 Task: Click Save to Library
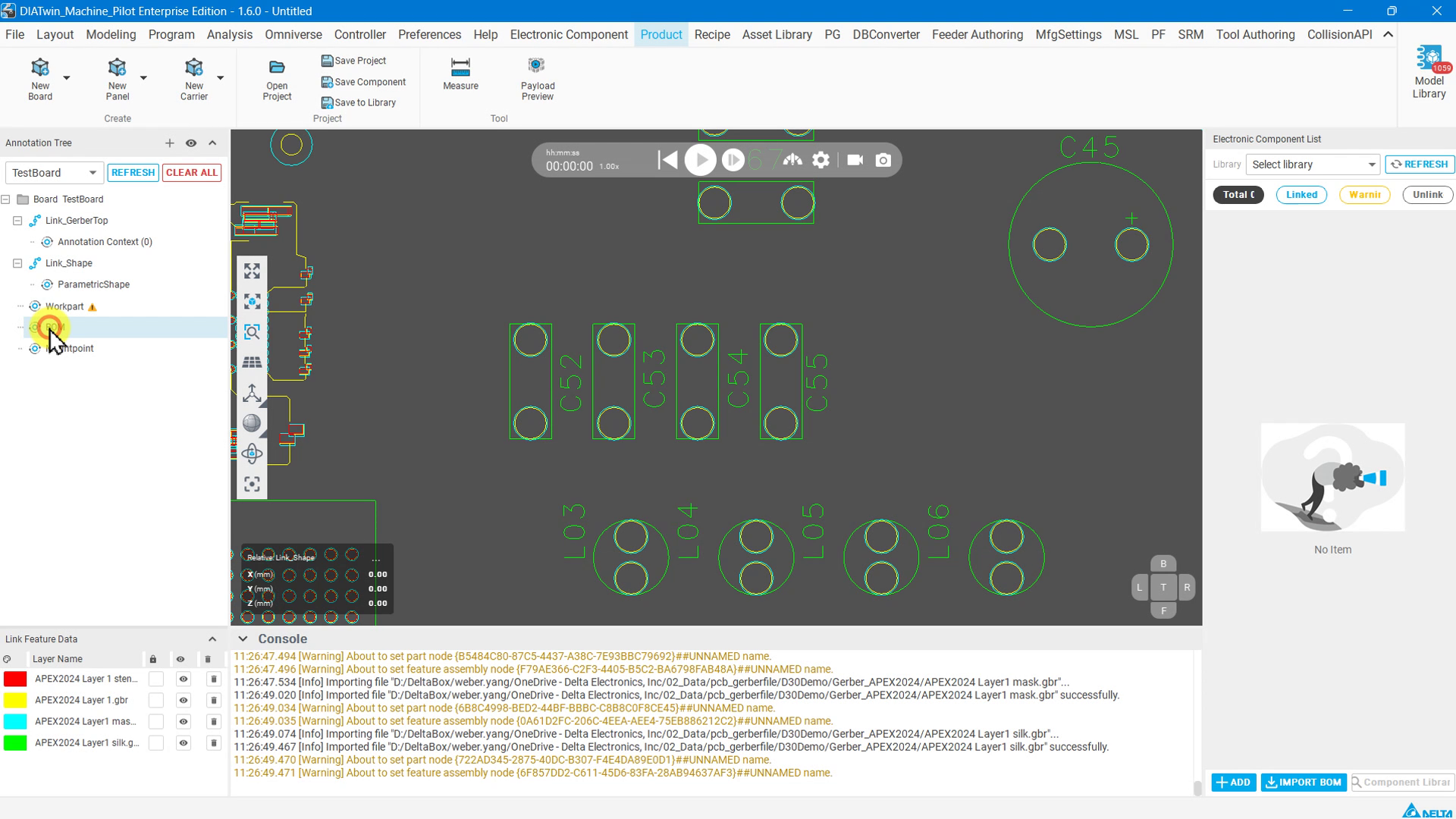[359, 103]
